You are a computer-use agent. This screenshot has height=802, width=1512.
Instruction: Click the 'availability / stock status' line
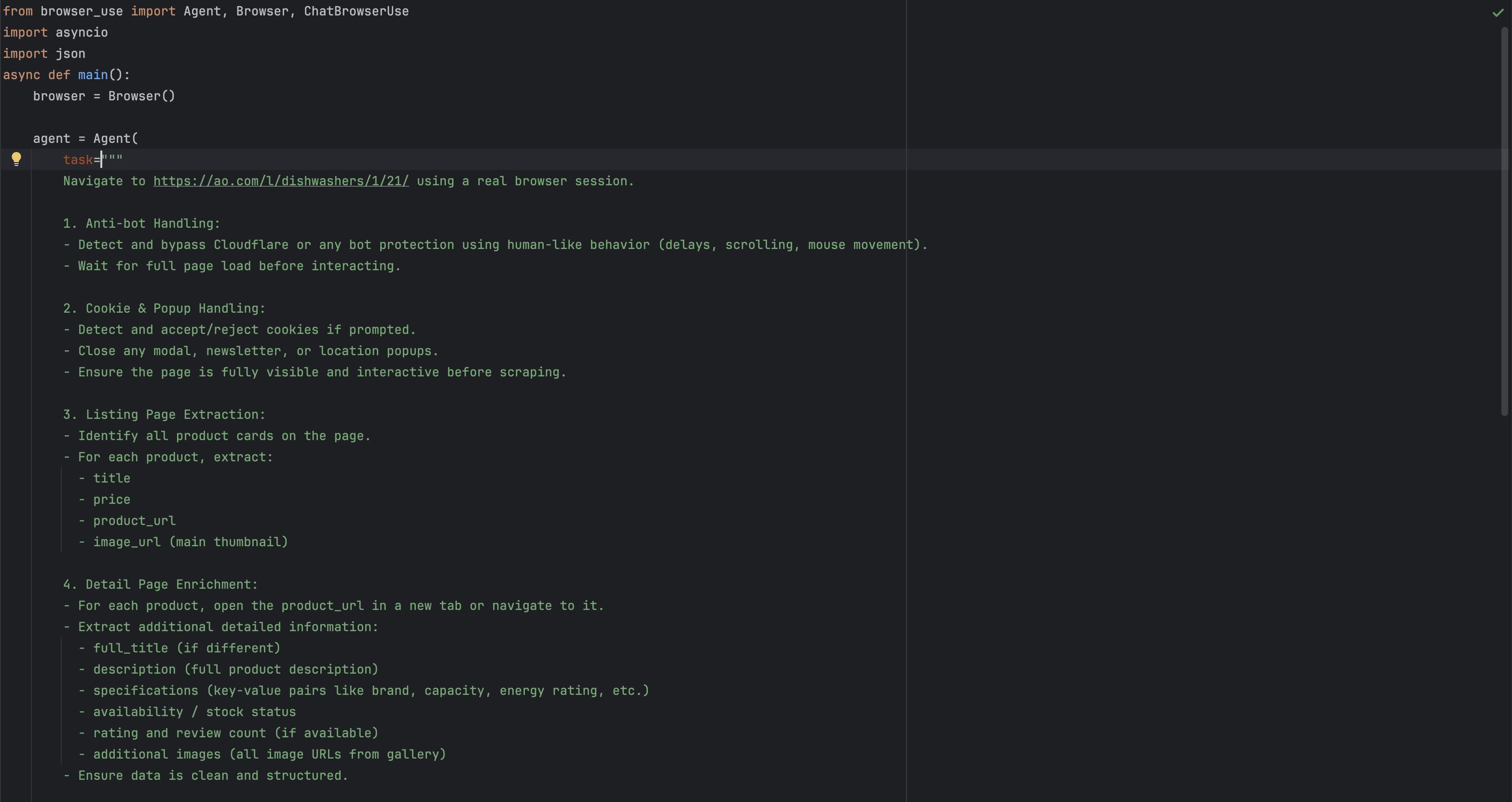[194, 712]
